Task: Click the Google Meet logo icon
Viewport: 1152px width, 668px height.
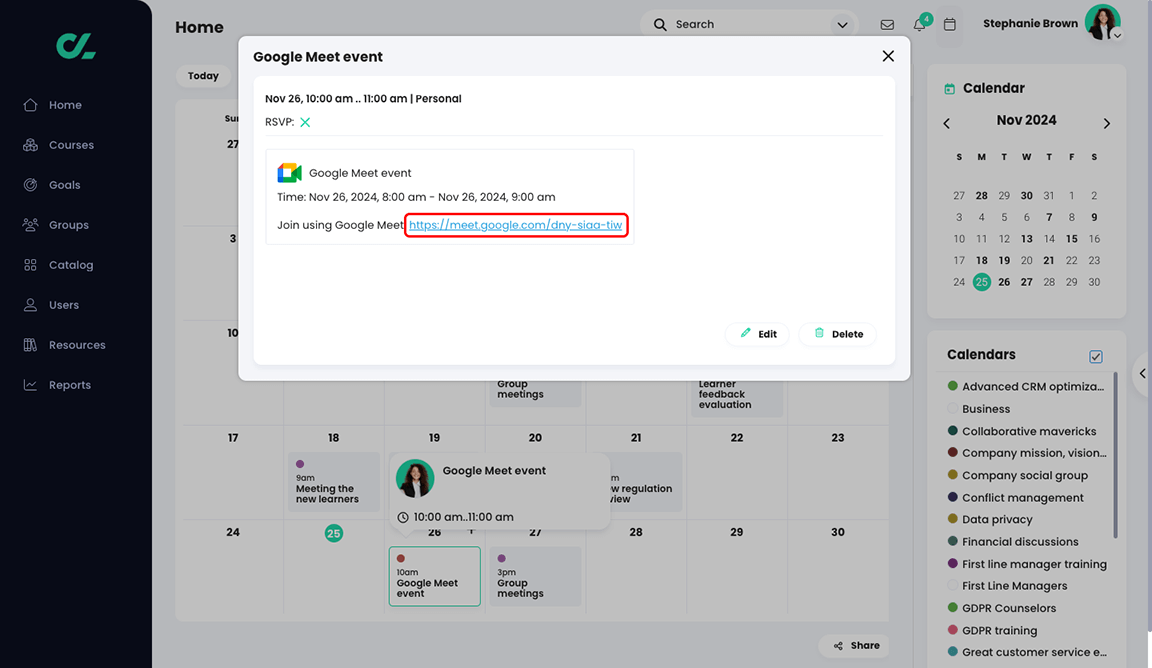Action: coord(289,173)
